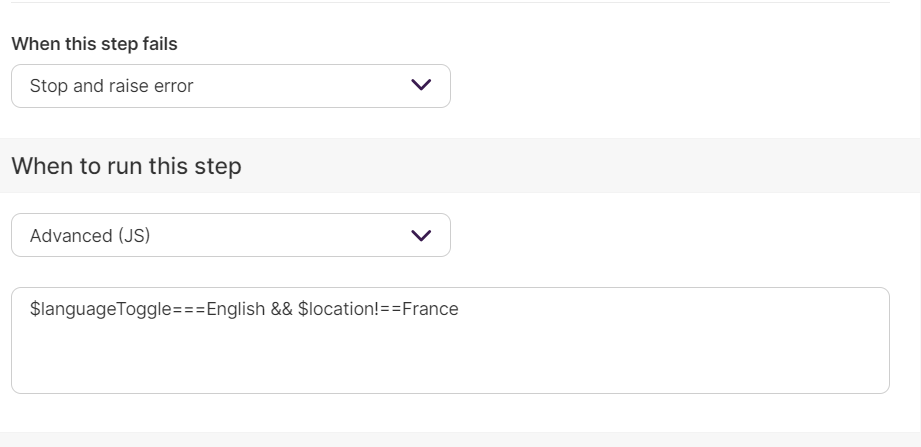Click the === operator after $languageToggle
The height and width of the screenshot is (447, 921).
tap(189, 309)
